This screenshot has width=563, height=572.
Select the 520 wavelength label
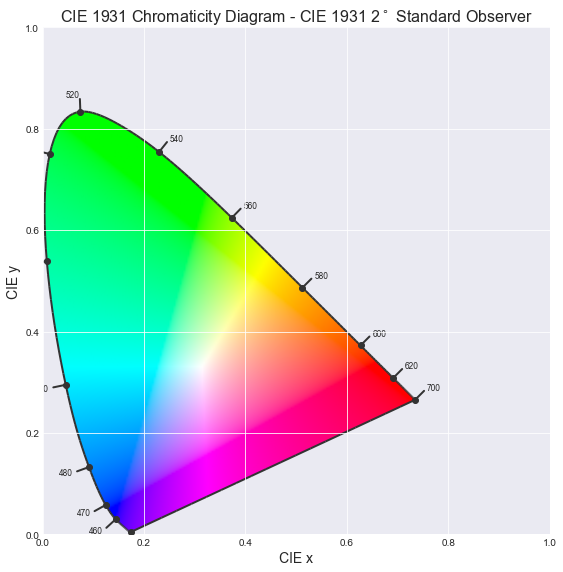72,95
